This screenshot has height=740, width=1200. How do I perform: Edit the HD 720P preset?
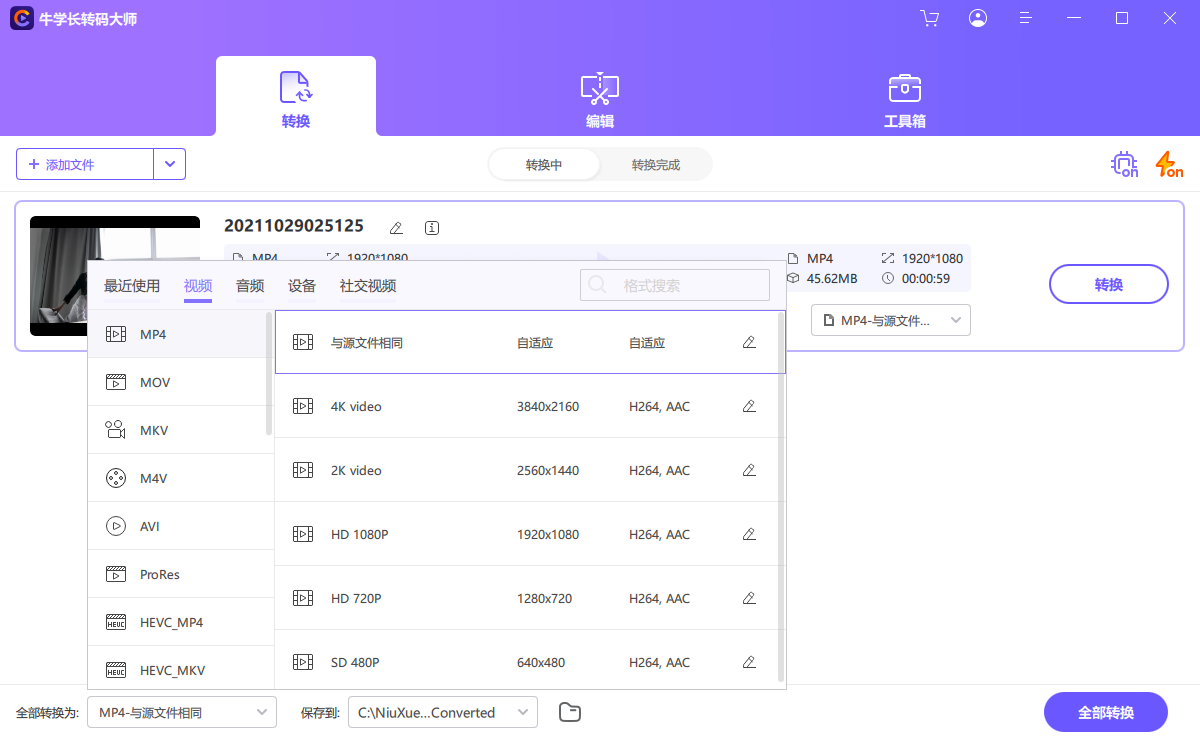point(749,598)
